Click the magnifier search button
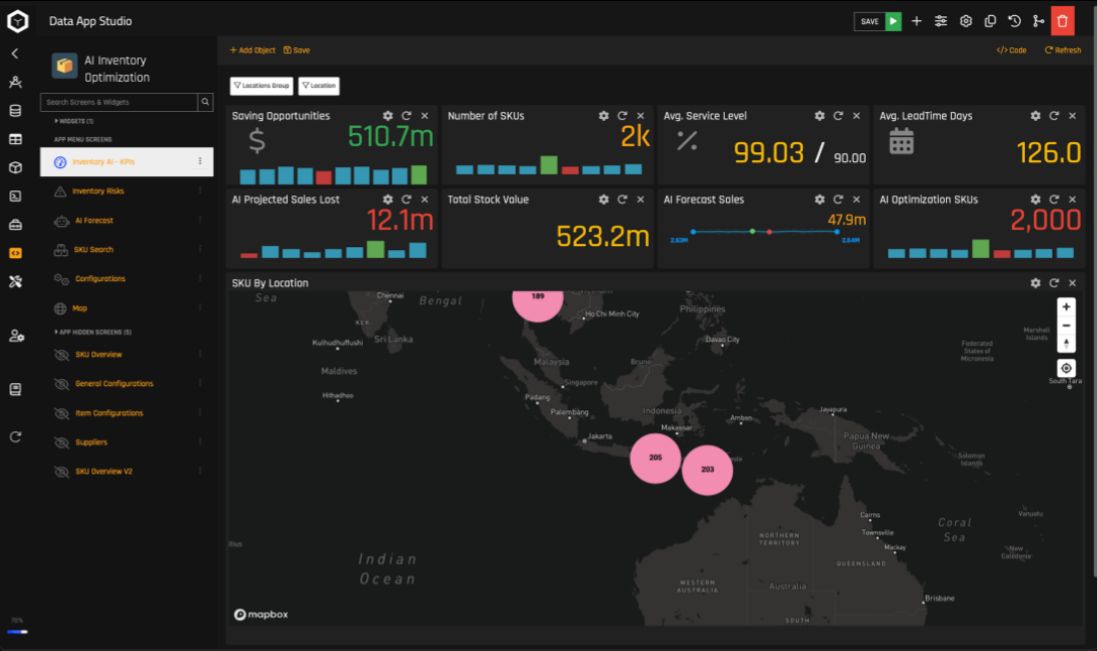The width and height of the screenshot is (1097, 651). pyautogui.click(x=206, y=102)
